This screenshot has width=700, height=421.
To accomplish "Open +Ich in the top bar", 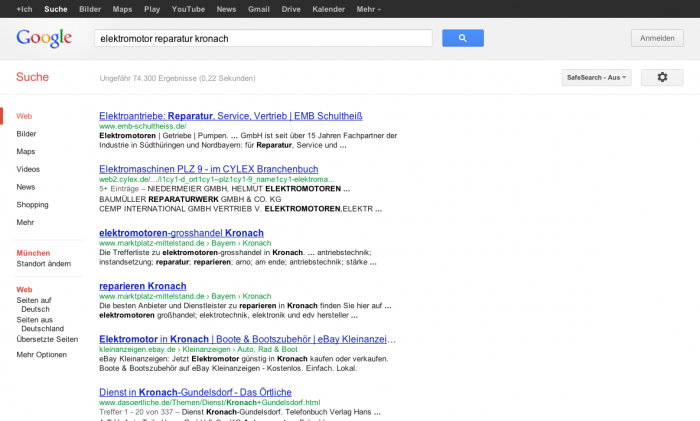I will [x=24, y=9].
